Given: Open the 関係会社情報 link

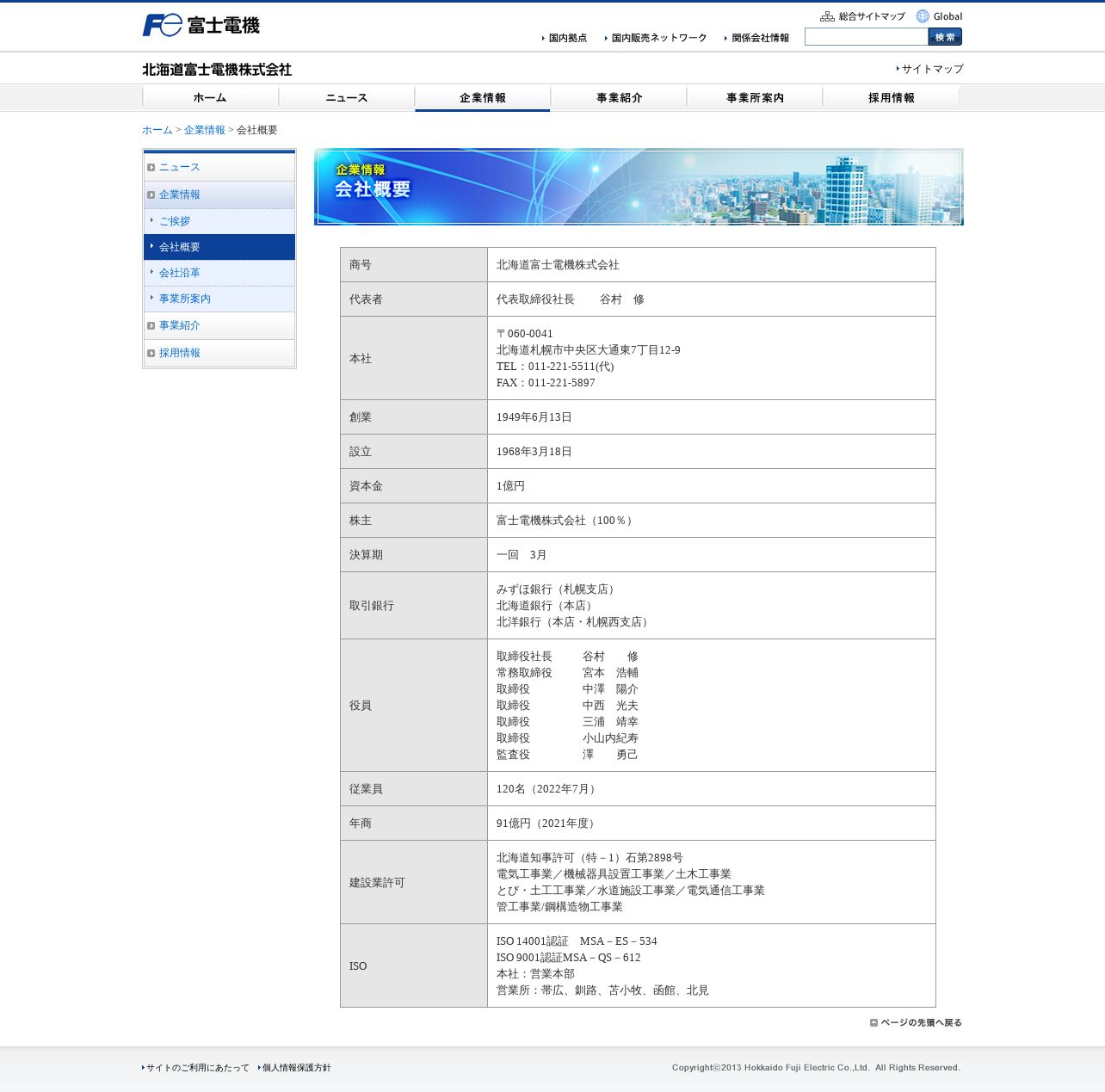Looking at the screenshot, I should [x=756, y=38].
